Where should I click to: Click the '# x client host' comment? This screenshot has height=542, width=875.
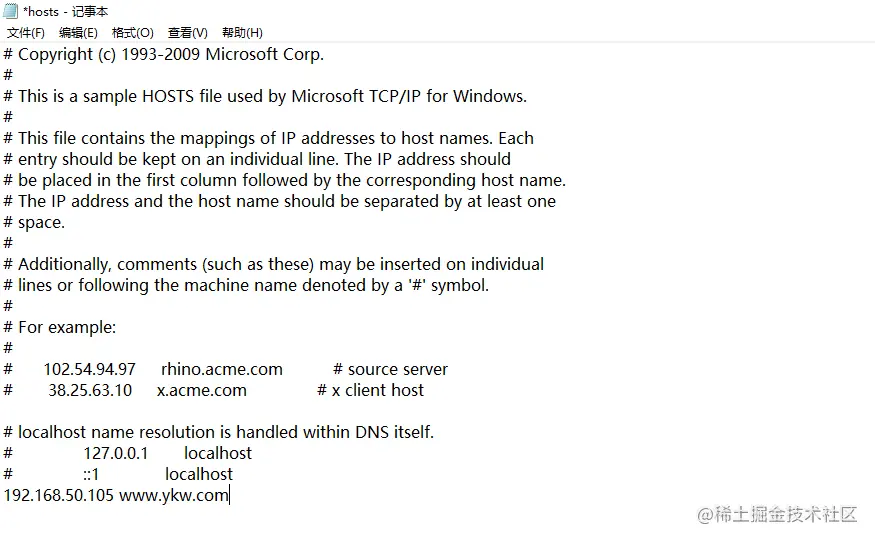[371, 390]
